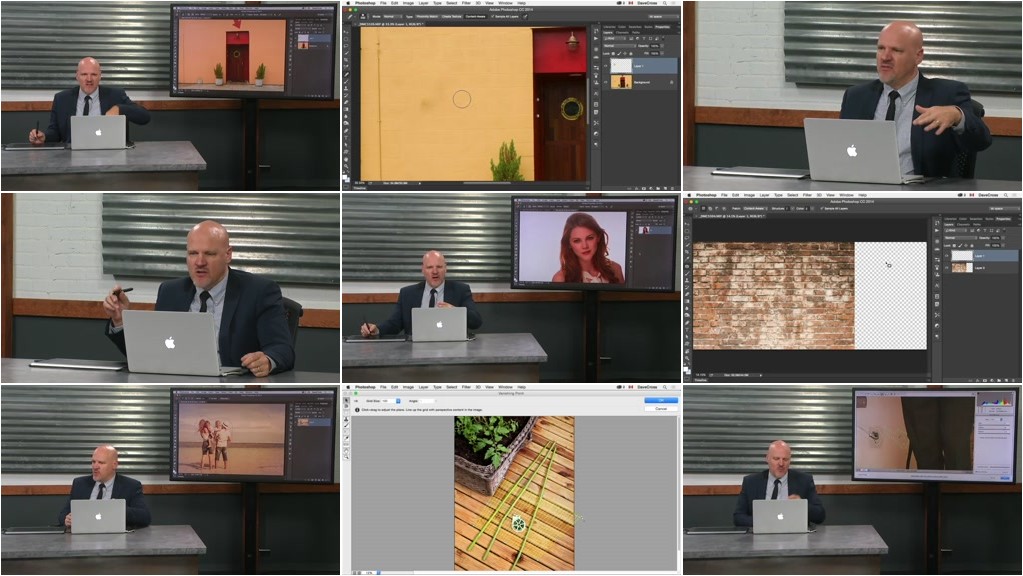Select the Pen tool in the brick-wall Photoshop toolbox
The image size is (1023, 576).
[687, 322]
